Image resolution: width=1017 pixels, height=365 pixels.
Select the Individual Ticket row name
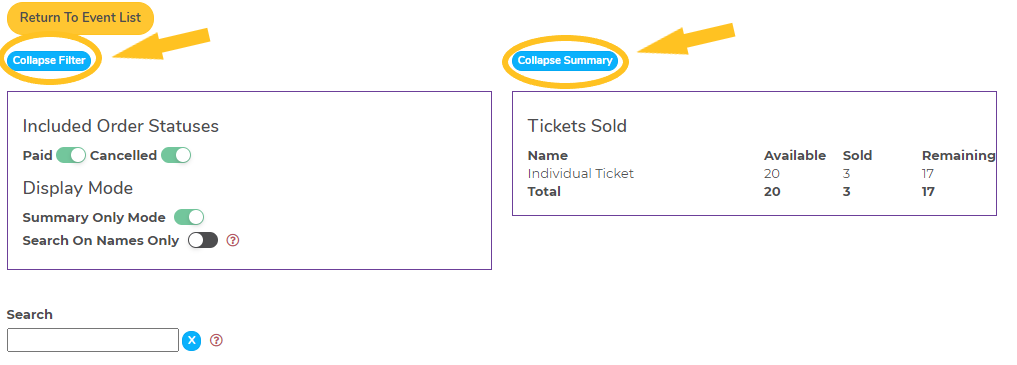pos(580,174)
